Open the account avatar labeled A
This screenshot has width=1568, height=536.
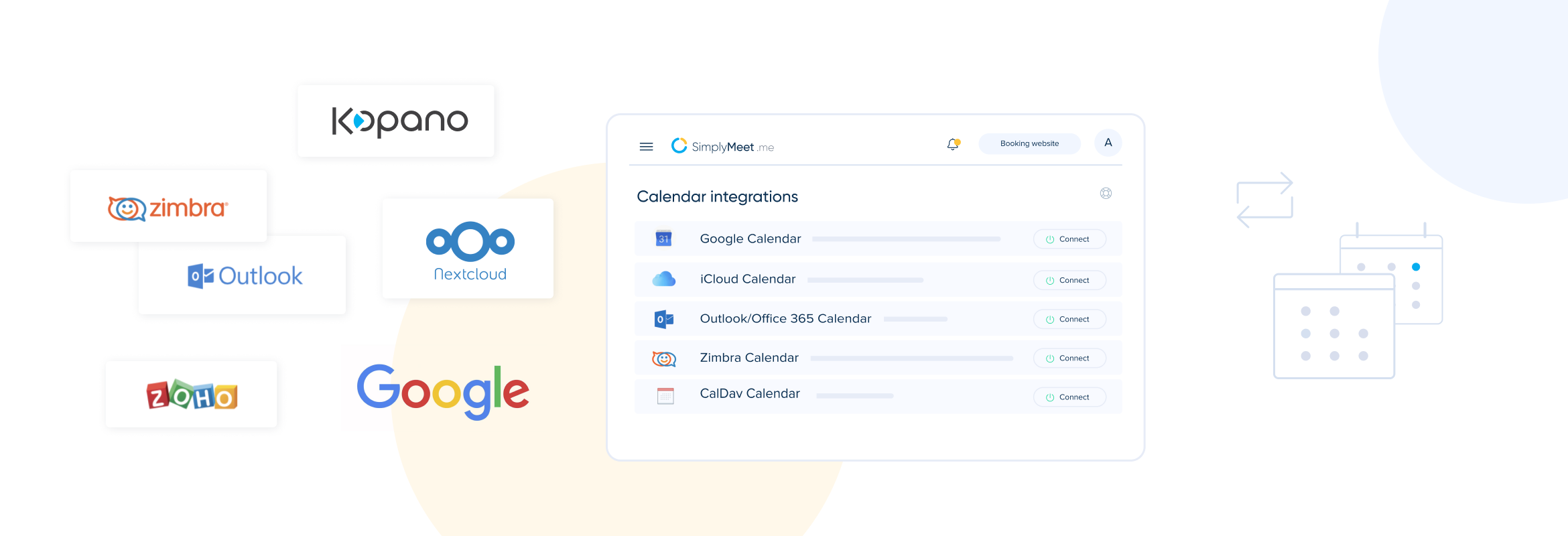(1108, 143)
